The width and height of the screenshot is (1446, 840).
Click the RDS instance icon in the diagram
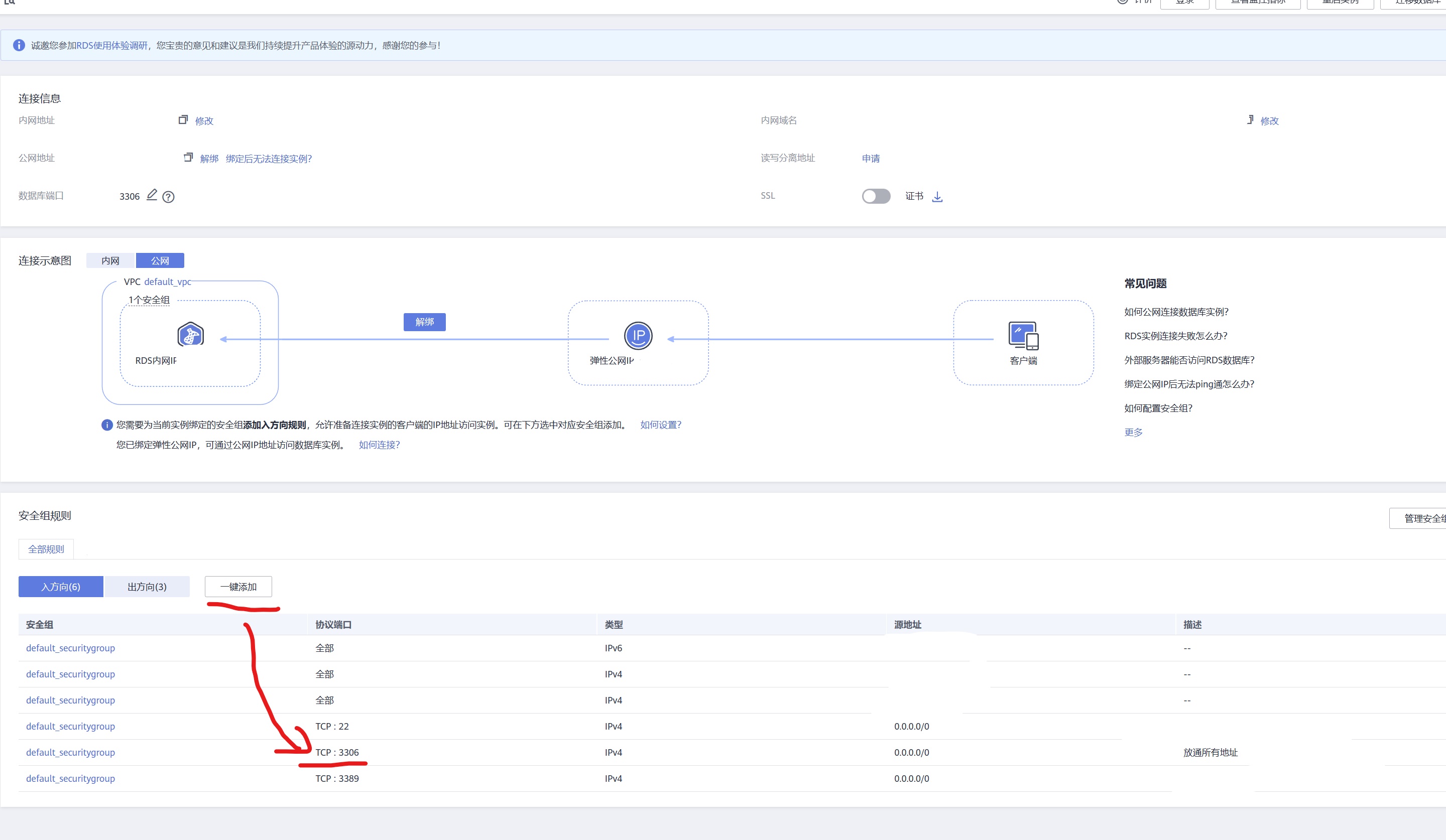point(190,334)
